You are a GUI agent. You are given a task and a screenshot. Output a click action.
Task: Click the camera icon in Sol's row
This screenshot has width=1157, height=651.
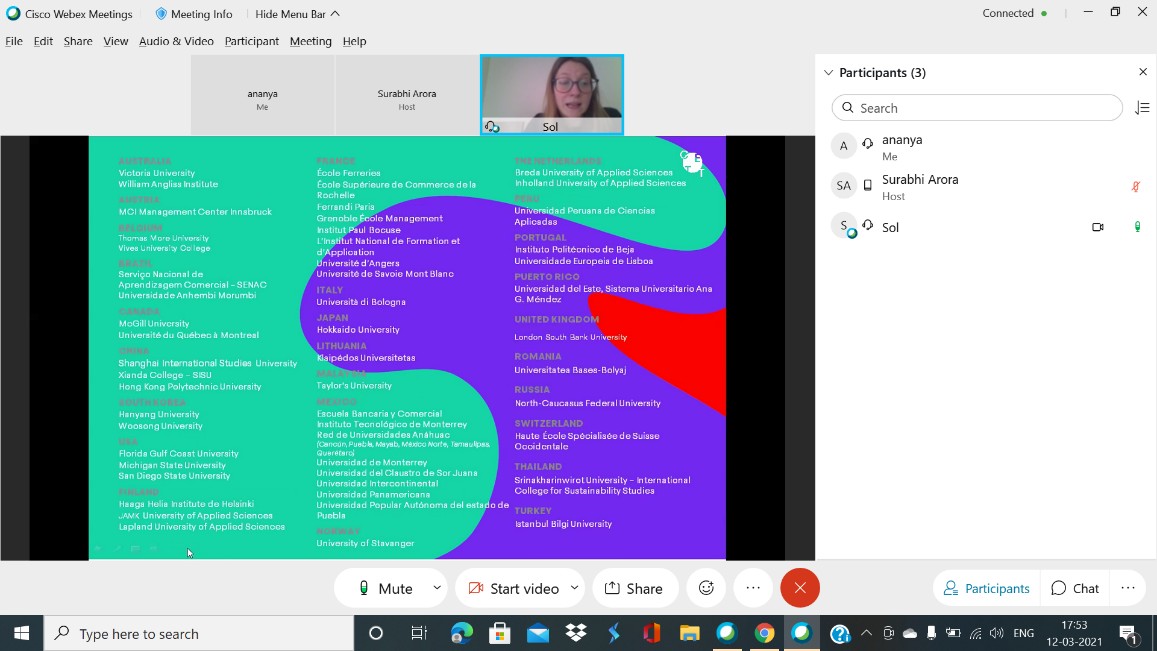point(1098,227)
